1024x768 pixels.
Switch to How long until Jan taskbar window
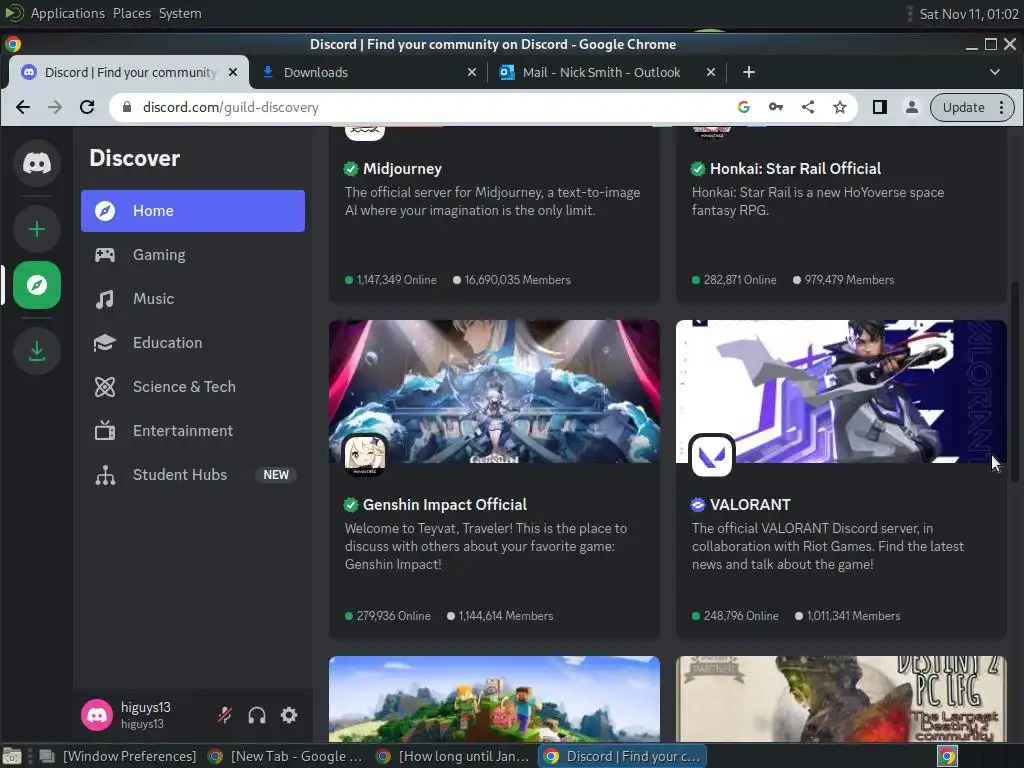pos(454,756)
